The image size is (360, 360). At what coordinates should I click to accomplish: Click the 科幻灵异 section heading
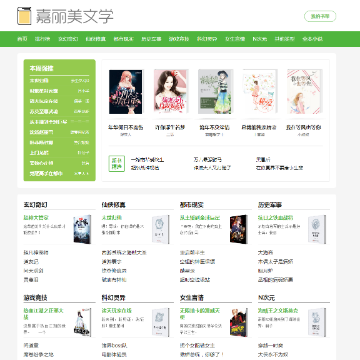click(x=113, y=297)
